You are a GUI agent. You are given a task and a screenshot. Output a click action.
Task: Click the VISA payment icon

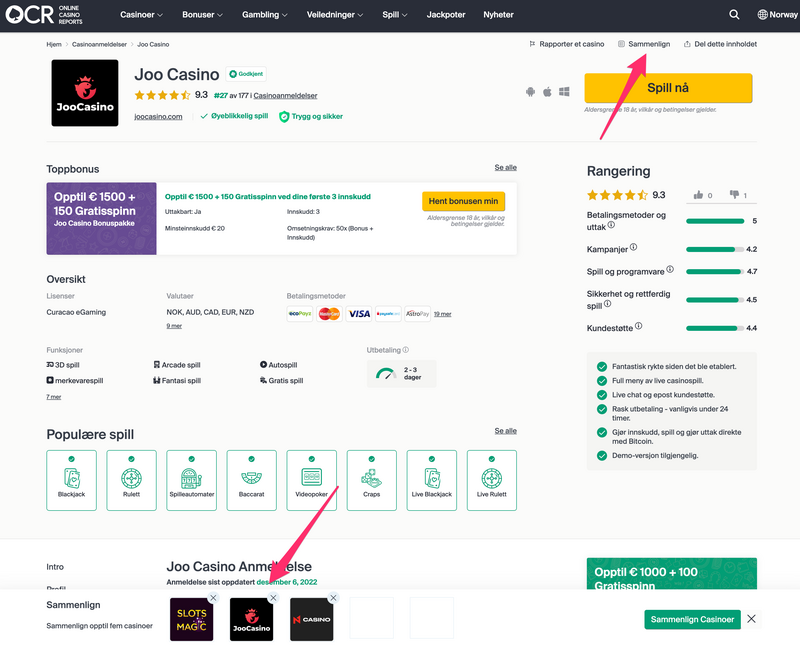(x=359, y=314)
